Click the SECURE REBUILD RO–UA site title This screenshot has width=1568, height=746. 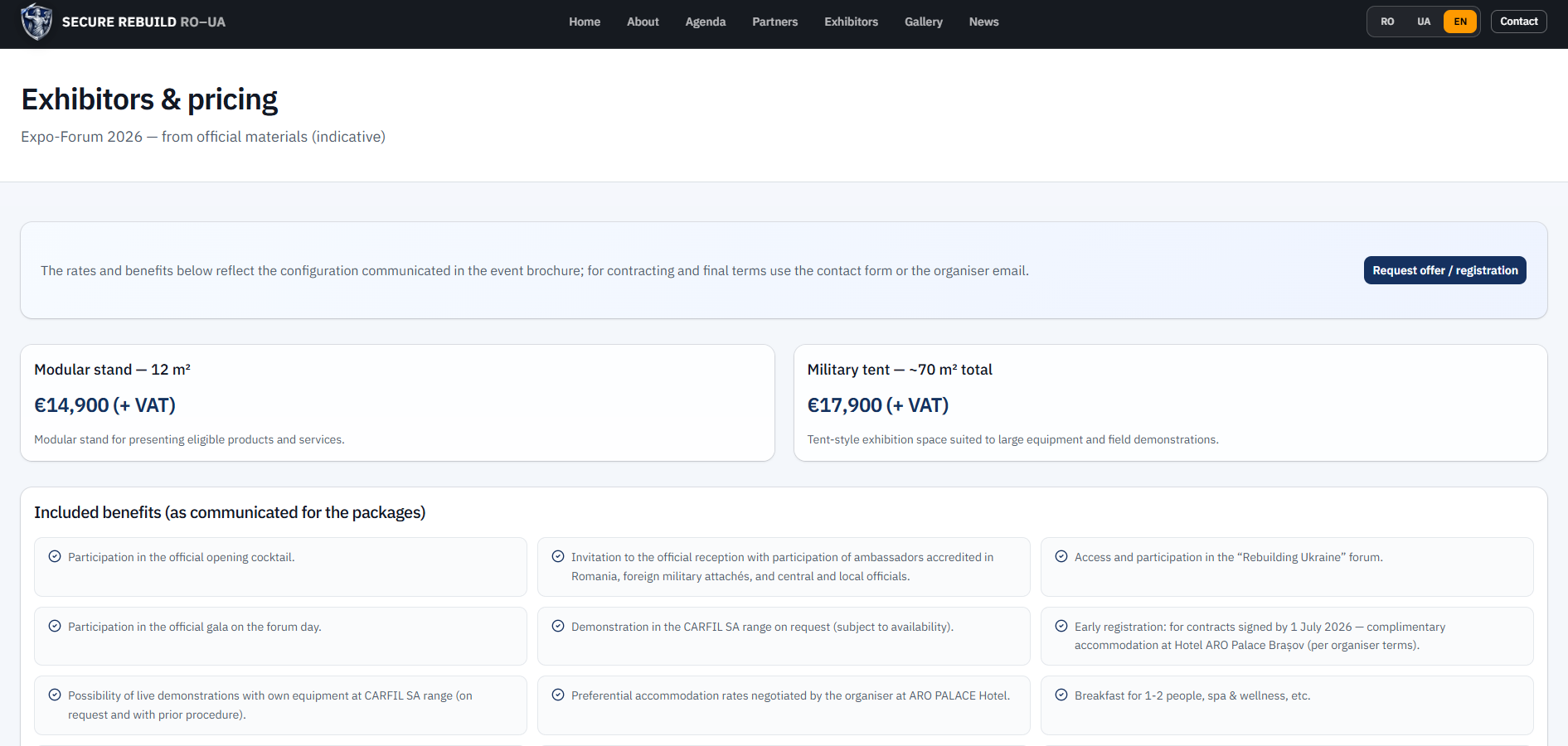click(x=143, y=22)
